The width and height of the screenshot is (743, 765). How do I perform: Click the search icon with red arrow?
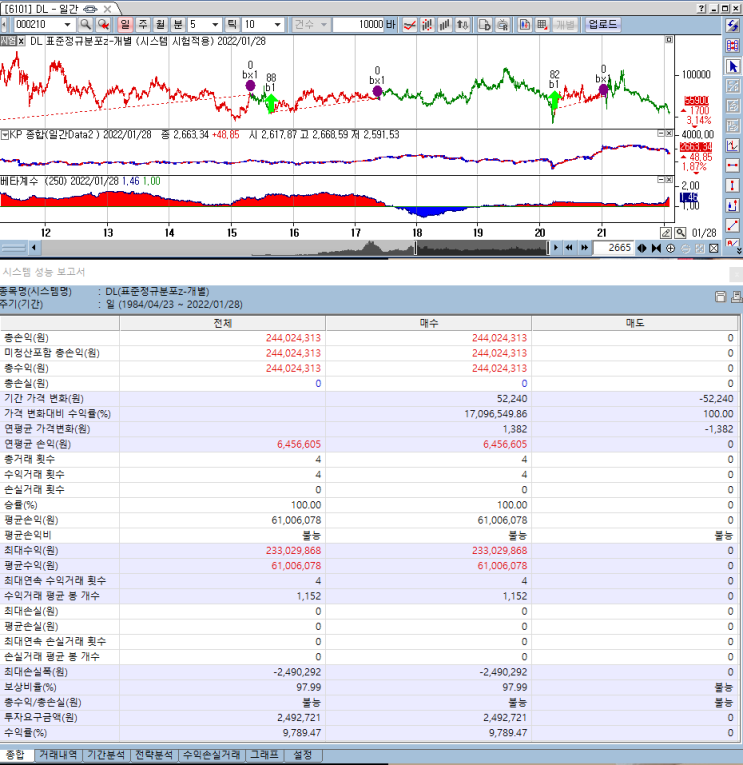click(103, 24)
